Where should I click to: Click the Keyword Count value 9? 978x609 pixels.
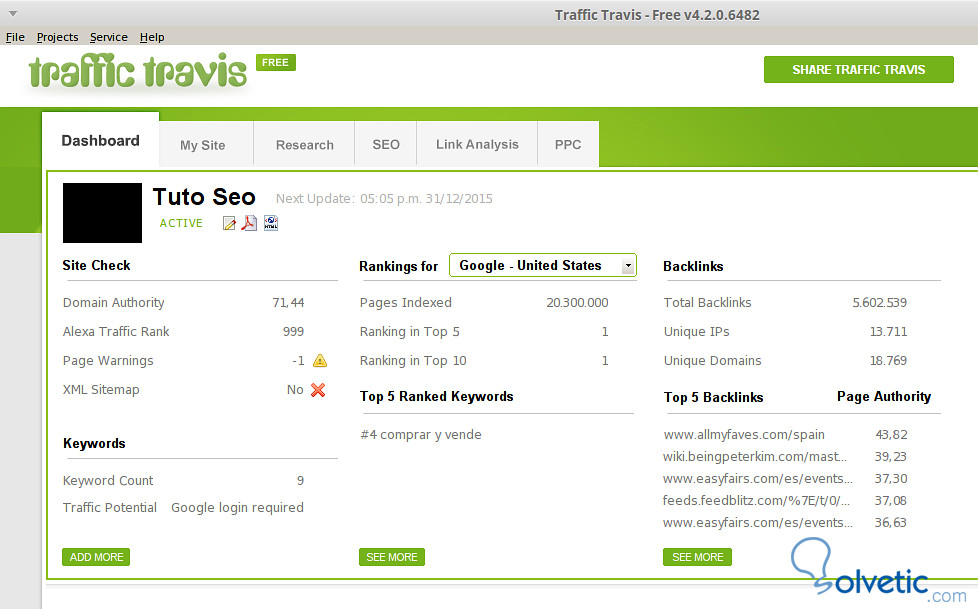(x=300, y=480)
